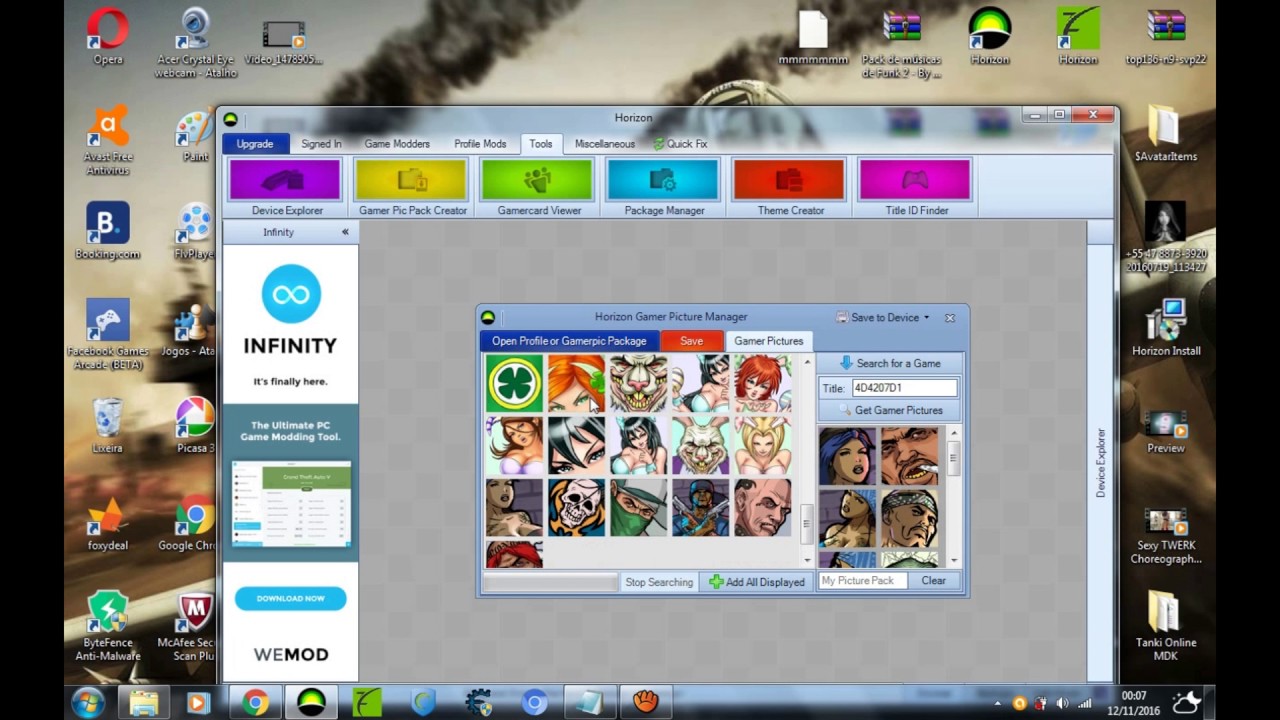Show hidden system tray icons
This screenshot has width=1280, height=720.
coord(996,703)
